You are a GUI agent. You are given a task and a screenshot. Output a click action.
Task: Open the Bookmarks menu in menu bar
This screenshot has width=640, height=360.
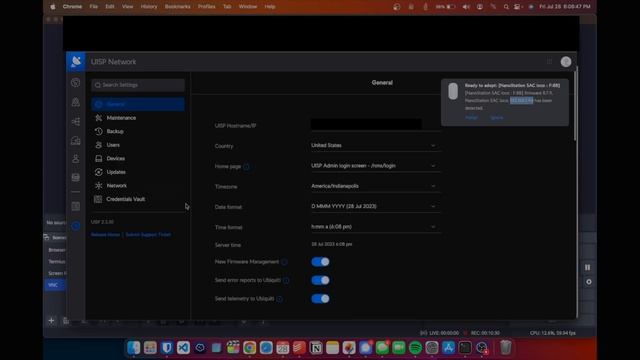(x=178, y=7)
